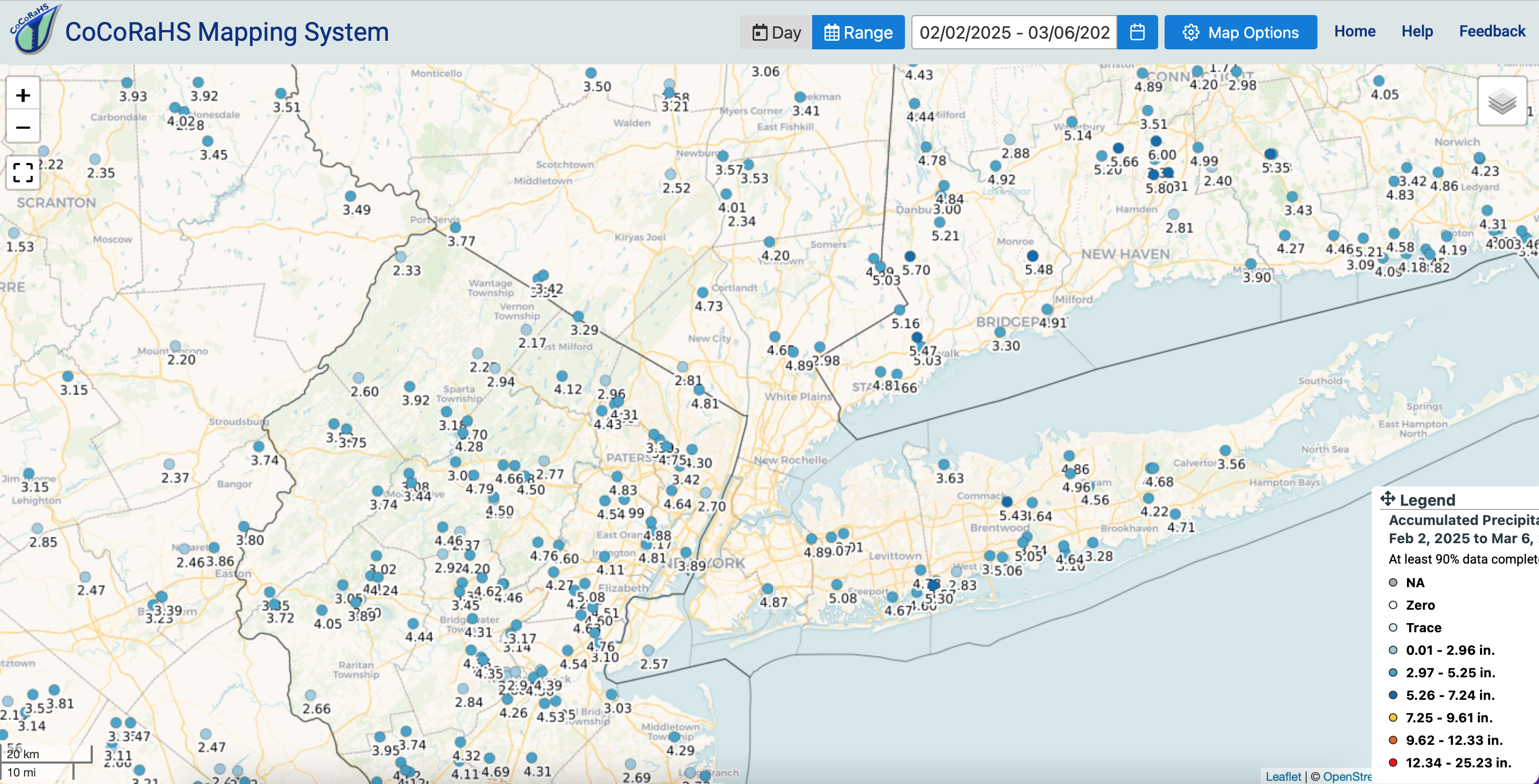Click the 6.00 precipitation station marker
The width and height of the screenshot is (1539, 784).
click(x=1155, y=142)
